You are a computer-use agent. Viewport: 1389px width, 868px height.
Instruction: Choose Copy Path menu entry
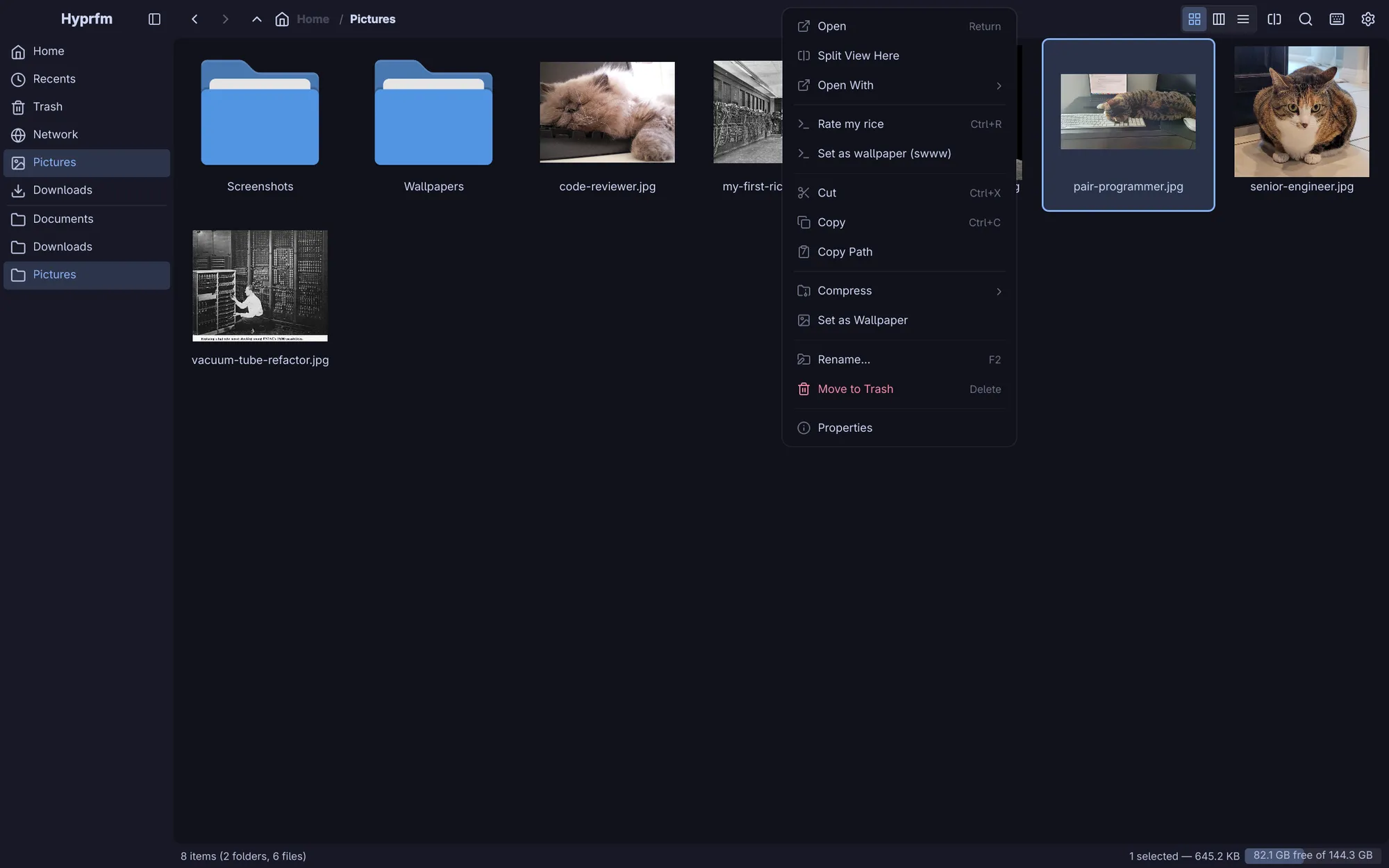pos(899,252)
